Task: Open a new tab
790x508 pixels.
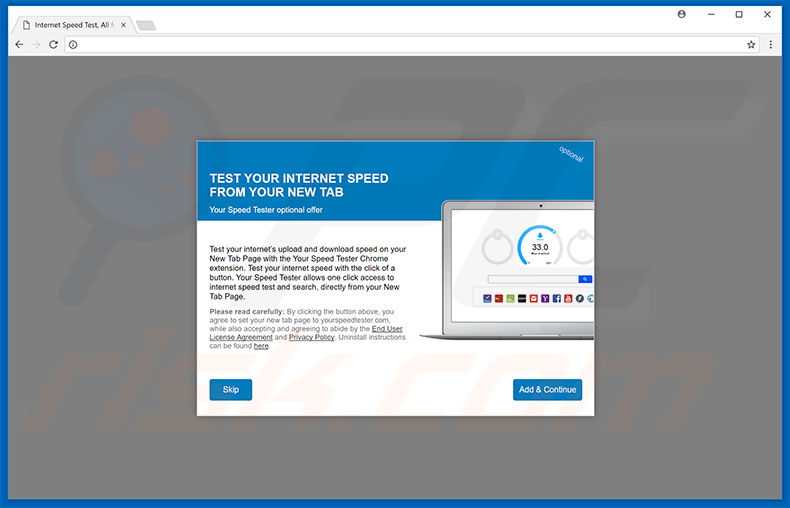Action: click(x=146, y=25)
